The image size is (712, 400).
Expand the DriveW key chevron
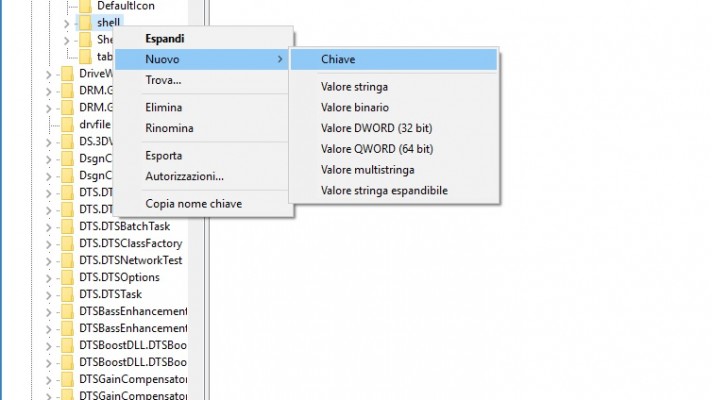[49, 74]
